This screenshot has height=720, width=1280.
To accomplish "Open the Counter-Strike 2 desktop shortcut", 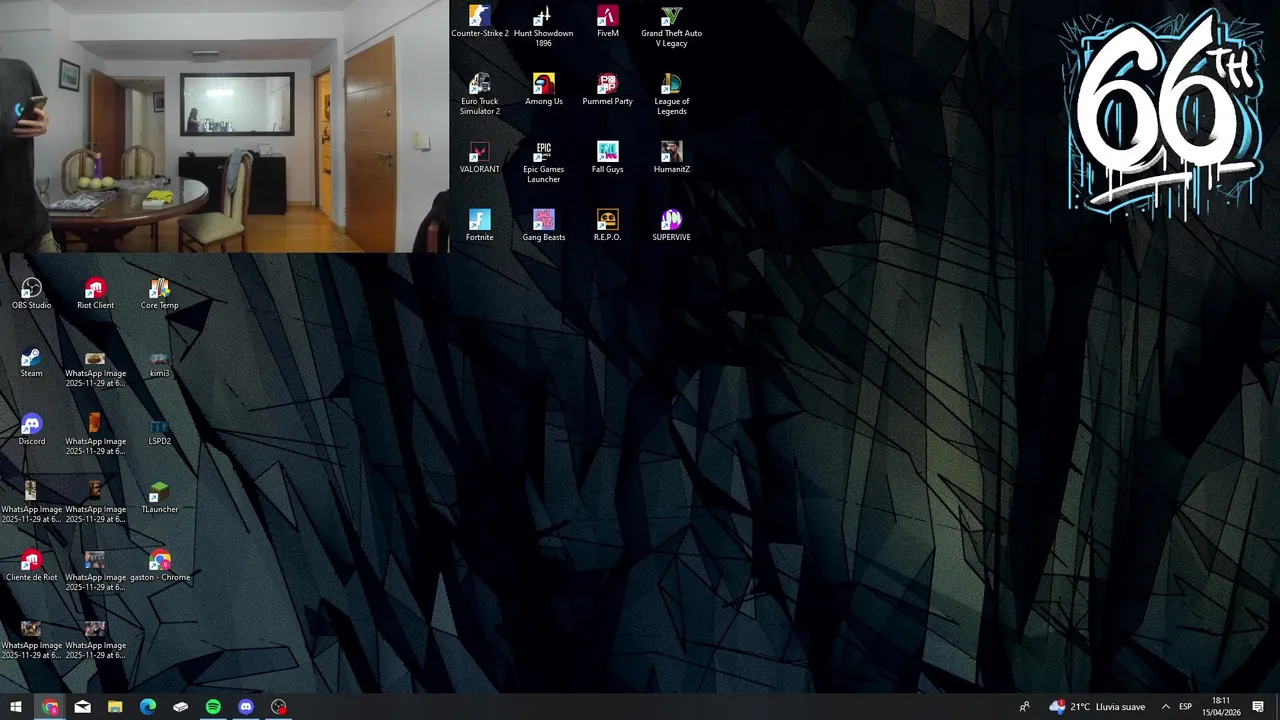I will (x=480, y=23).
